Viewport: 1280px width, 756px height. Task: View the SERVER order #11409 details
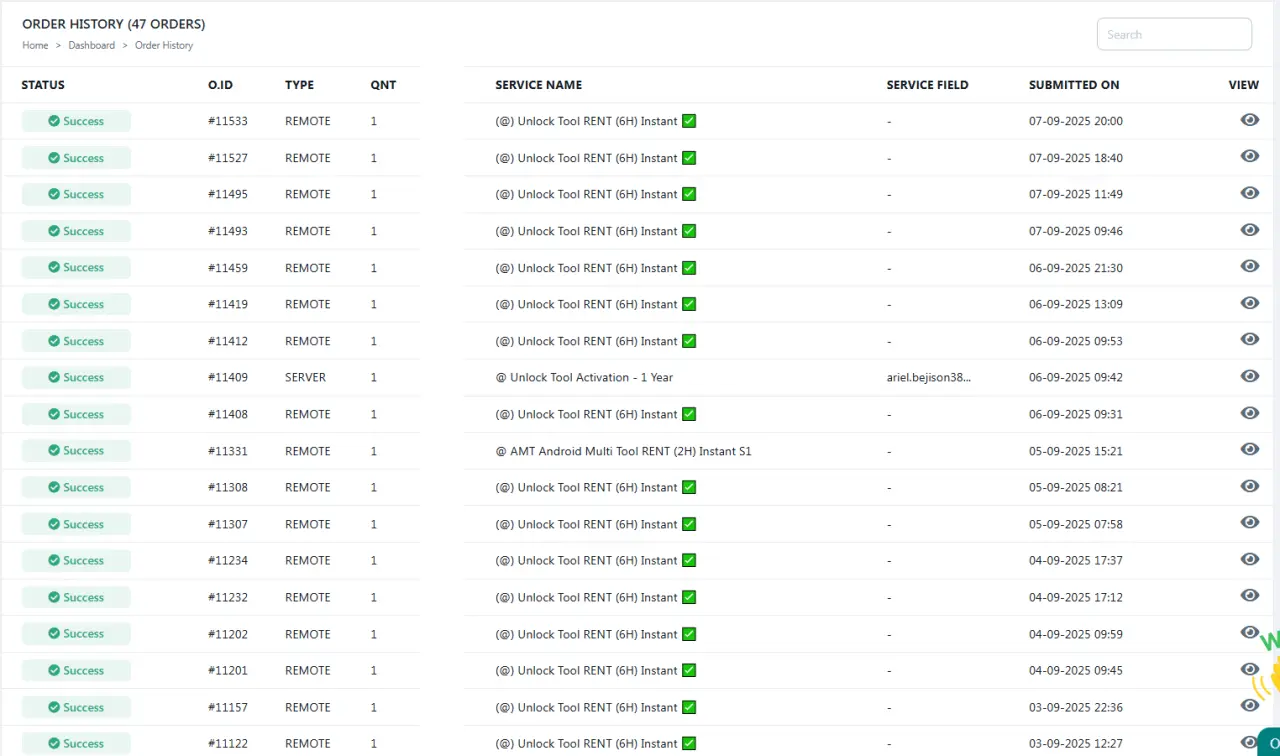[x=1249, y=376]
